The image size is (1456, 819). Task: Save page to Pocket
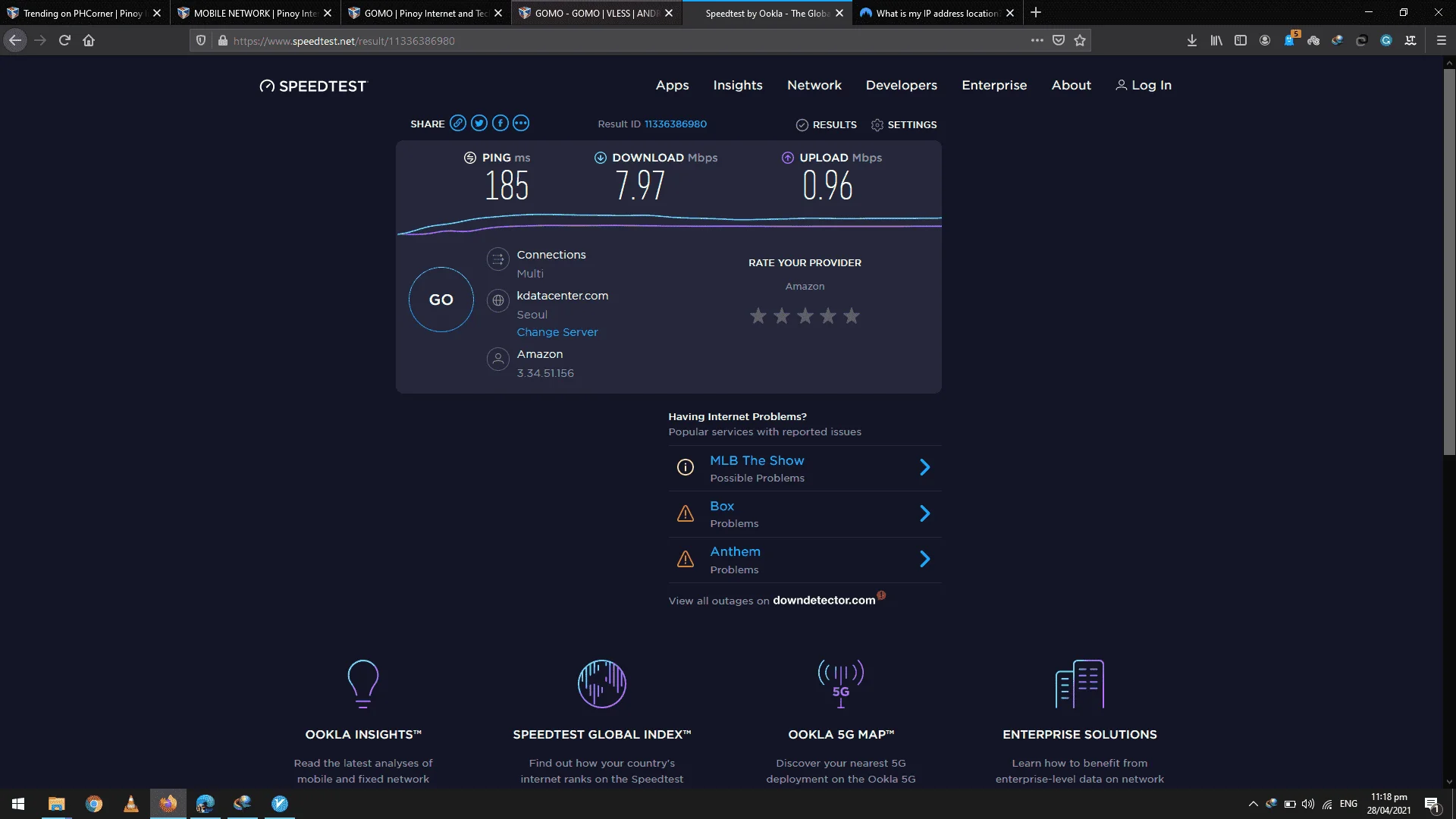1059,40
